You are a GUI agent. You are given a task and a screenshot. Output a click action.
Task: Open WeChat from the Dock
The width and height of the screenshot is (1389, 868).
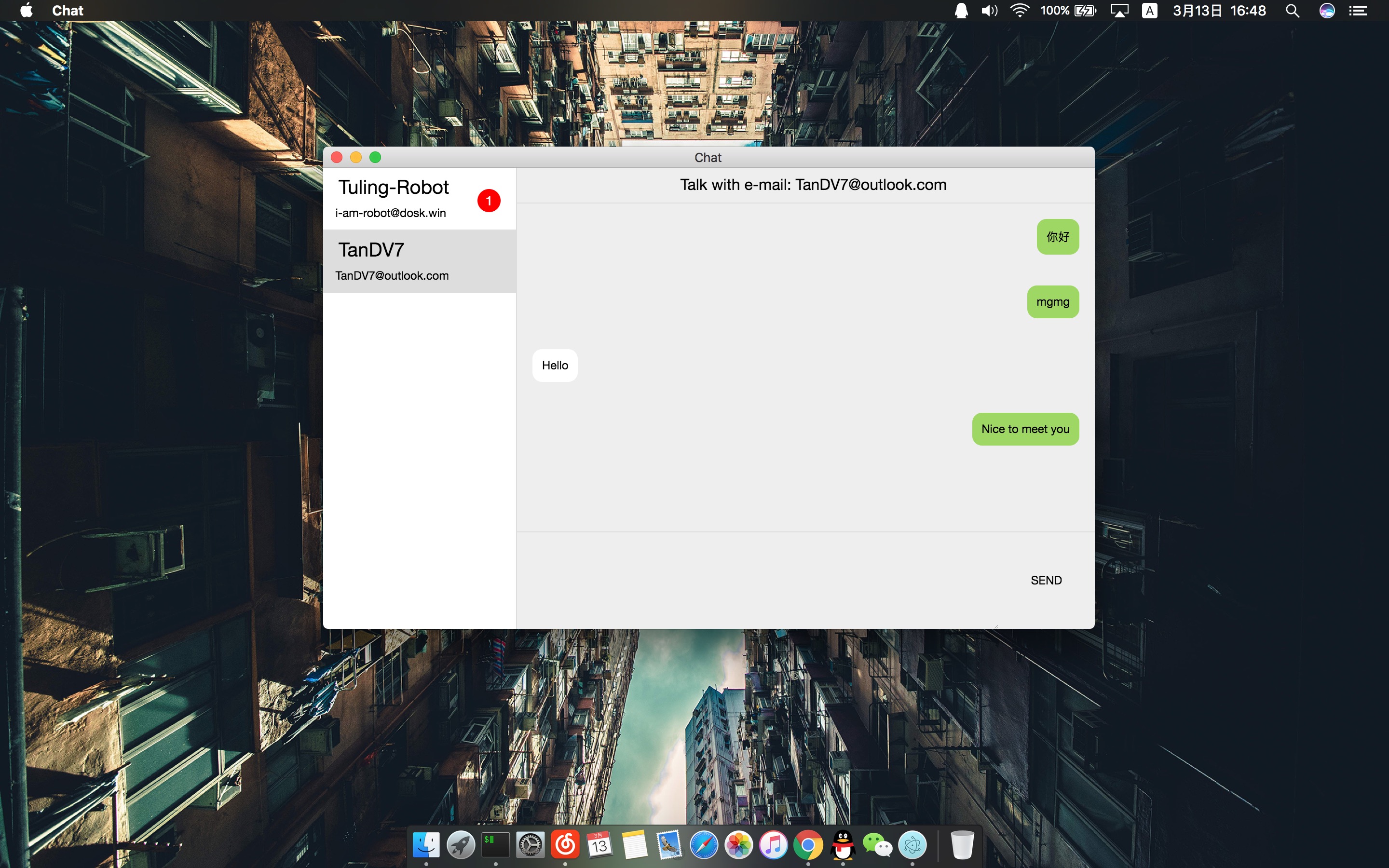pos(877,844)
